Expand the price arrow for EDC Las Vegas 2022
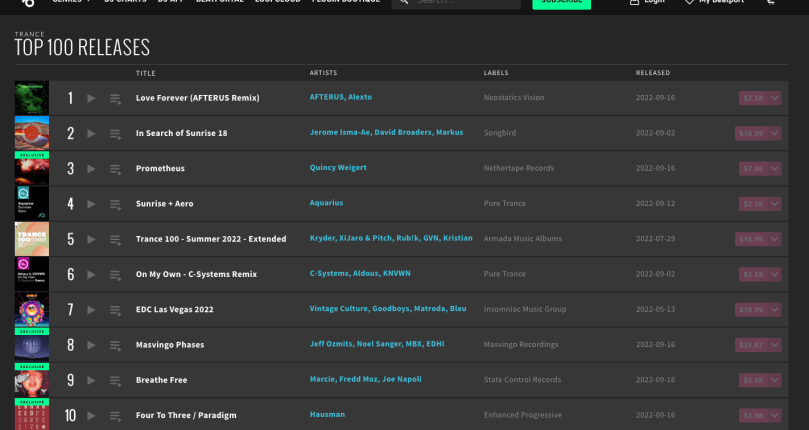The image size is (809, 430). coord(775,310)
